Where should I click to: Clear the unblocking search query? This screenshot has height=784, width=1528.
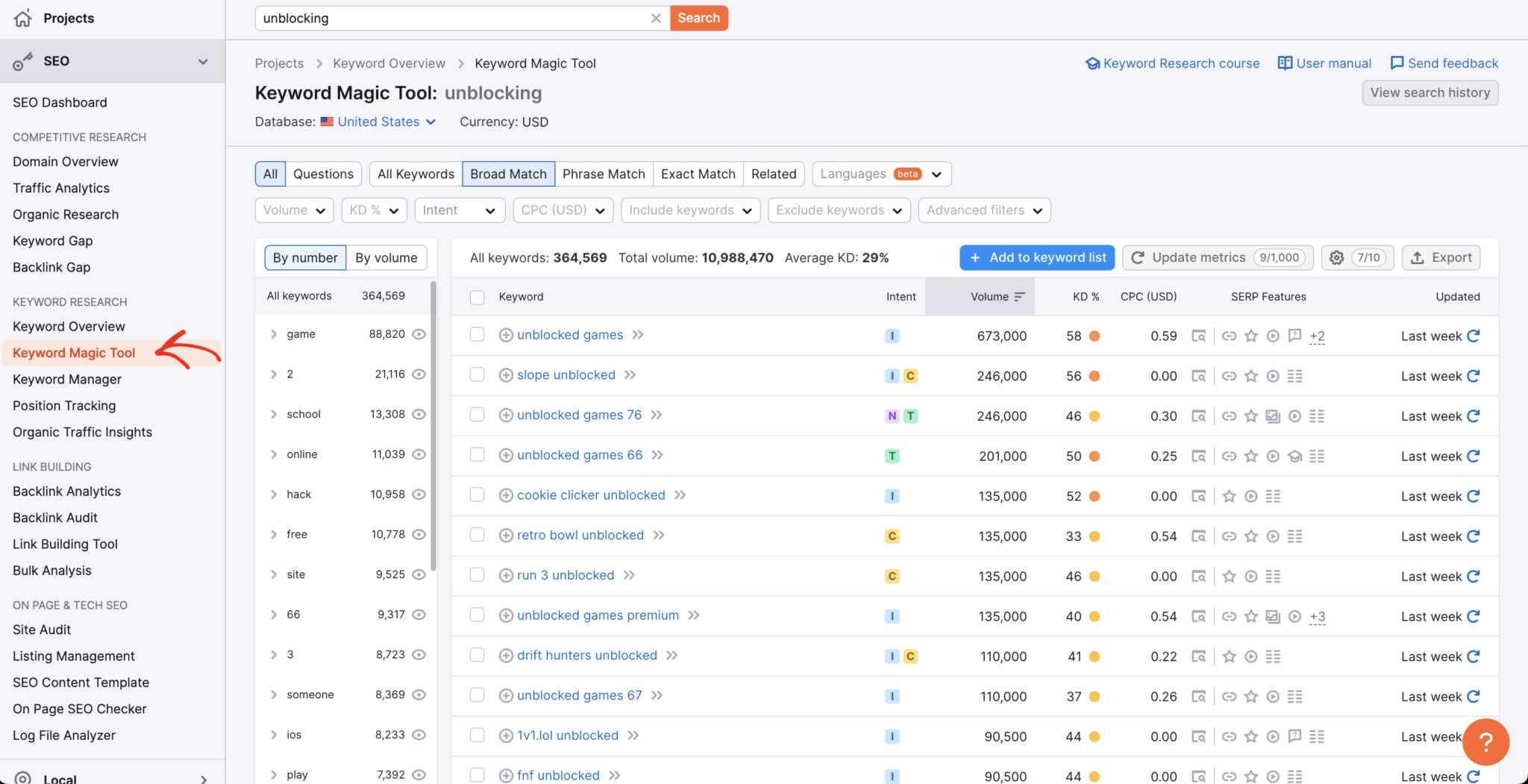point(656,18)
